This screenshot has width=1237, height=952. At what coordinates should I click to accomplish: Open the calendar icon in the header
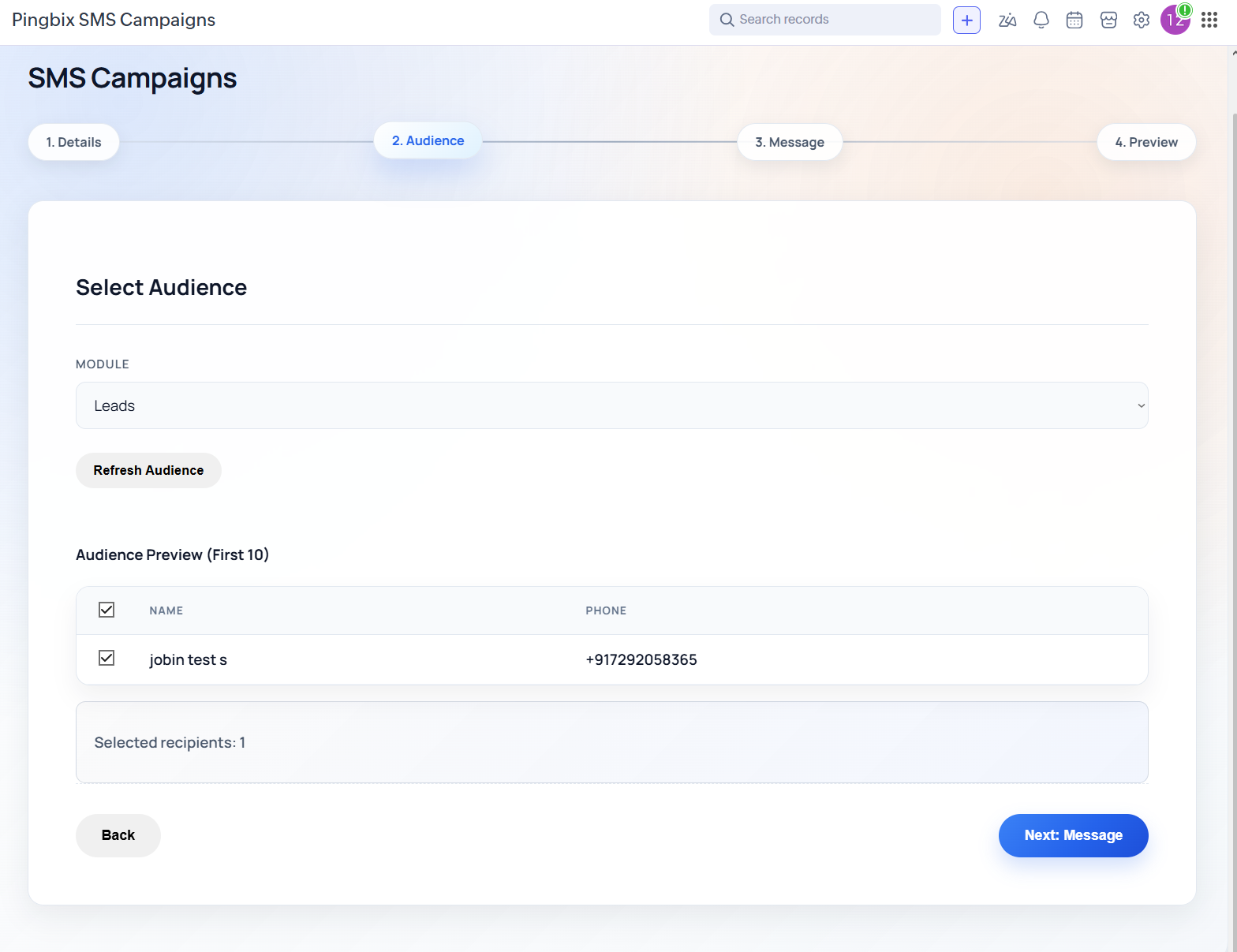1074,20
